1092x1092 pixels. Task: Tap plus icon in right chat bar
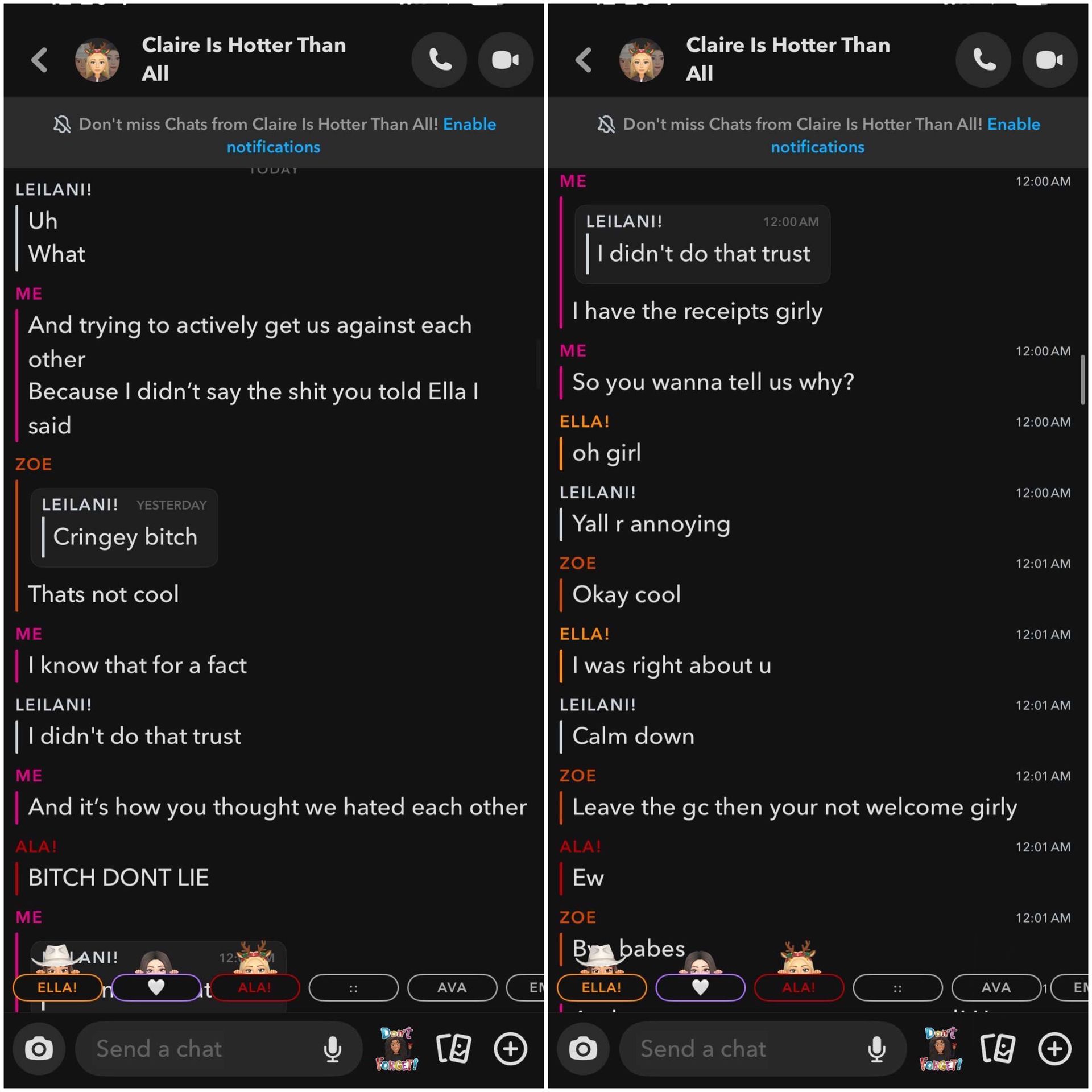1054,1048
